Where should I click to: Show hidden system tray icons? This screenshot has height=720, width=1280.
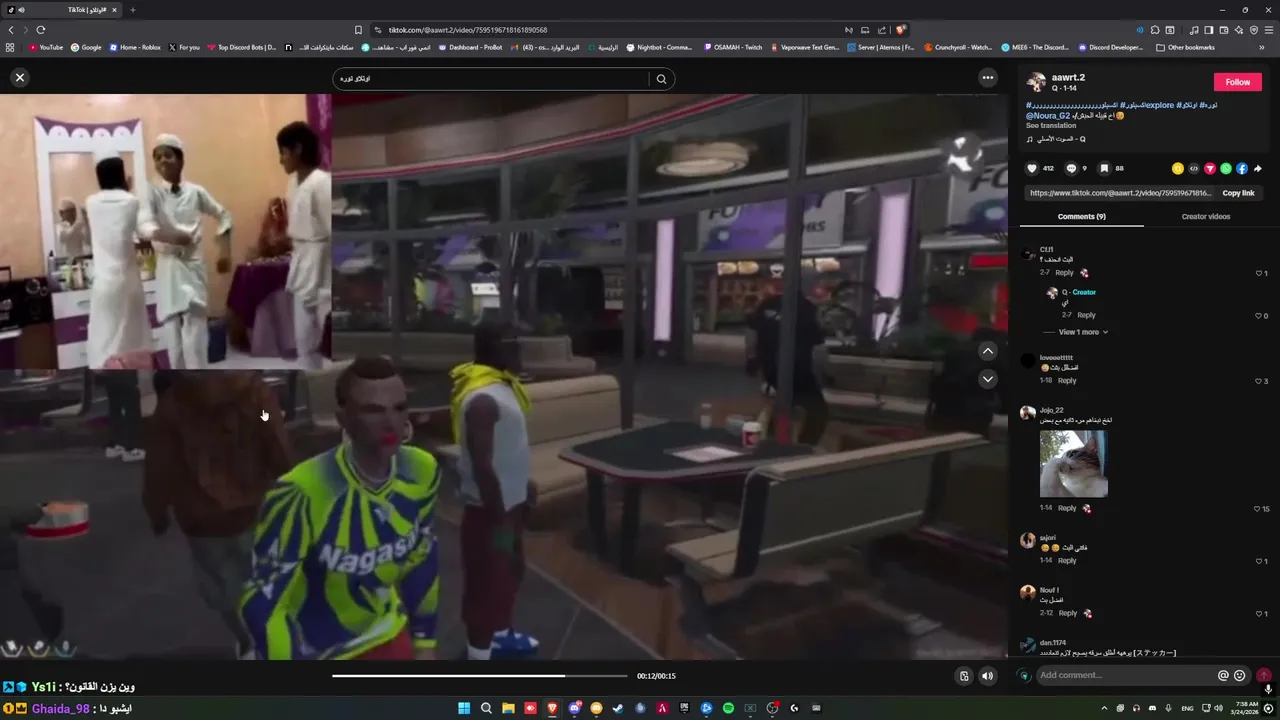tap(1104, 708)
